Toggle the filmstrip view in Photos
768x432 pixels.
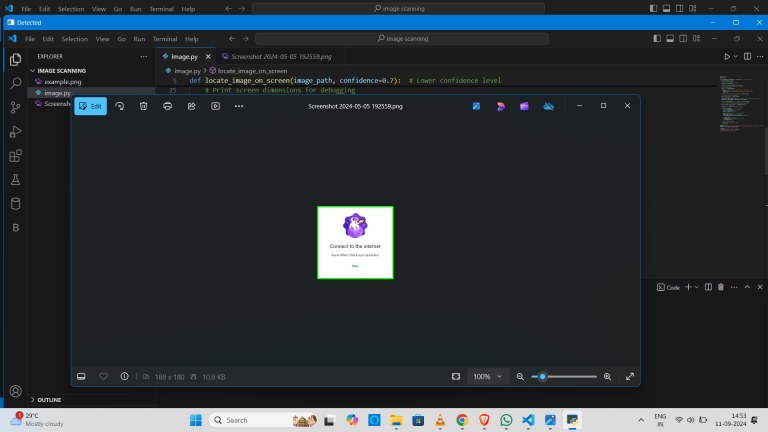tap(82, 376)
